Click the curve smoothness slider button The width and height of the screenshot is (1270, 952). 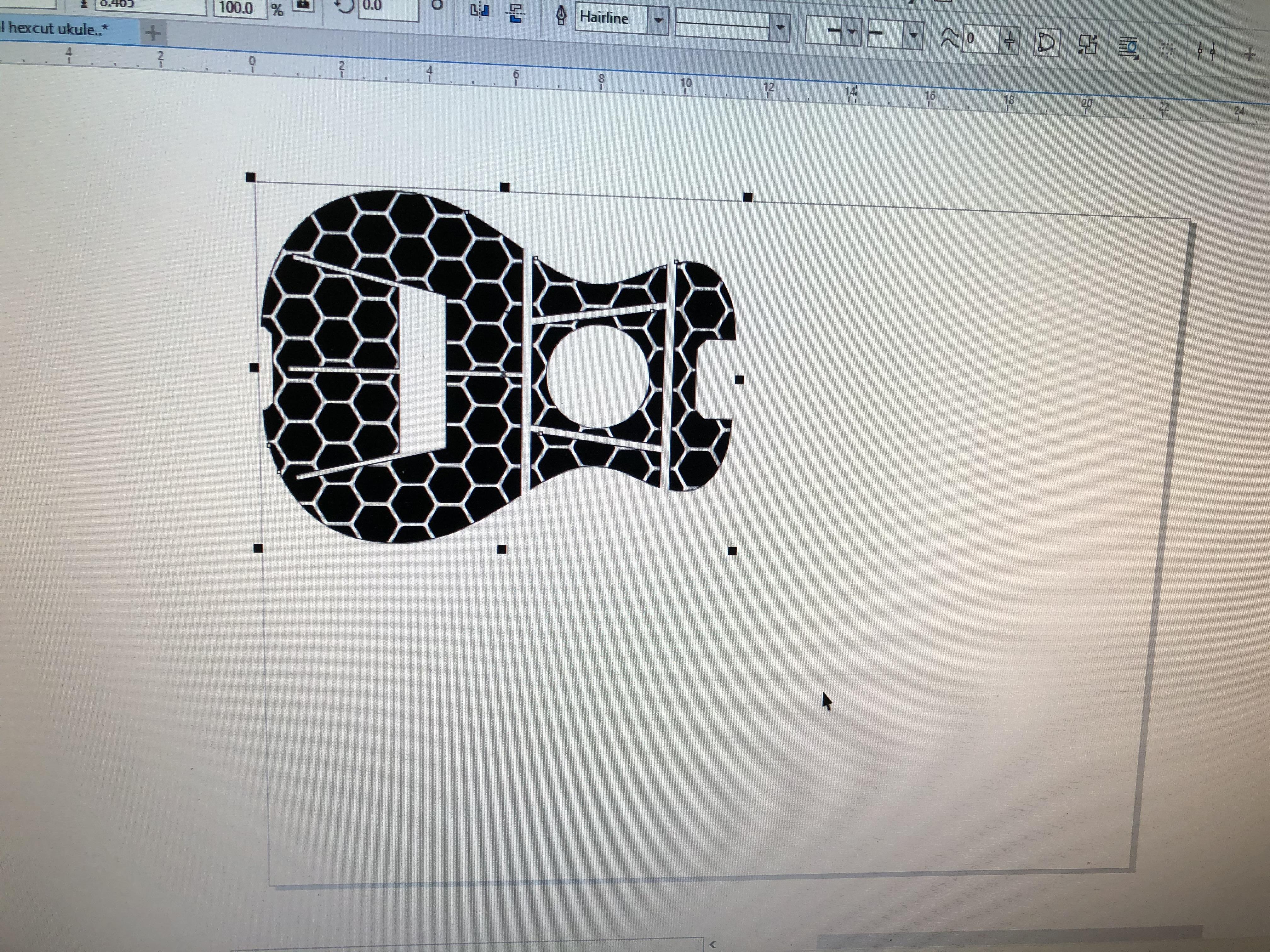click(1009, 41)
